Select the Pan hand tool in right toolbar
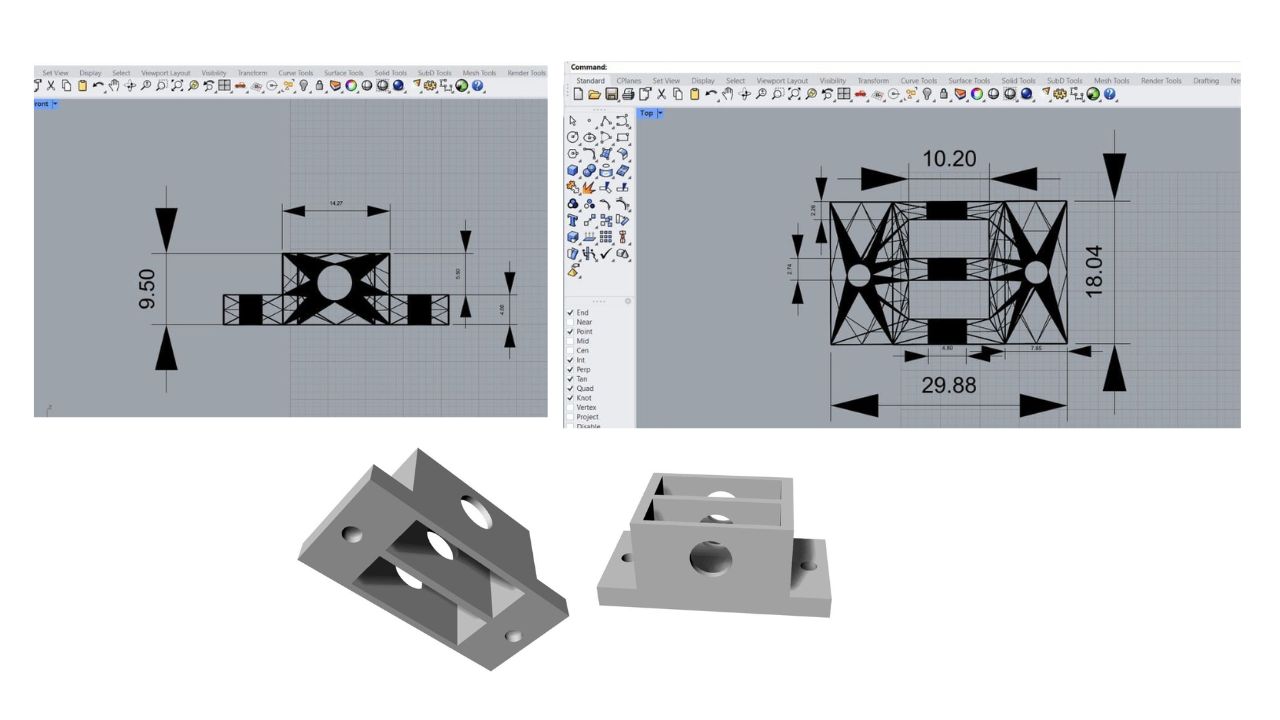The height and width of the screenshot is (720, 1280). click(727, 94)
